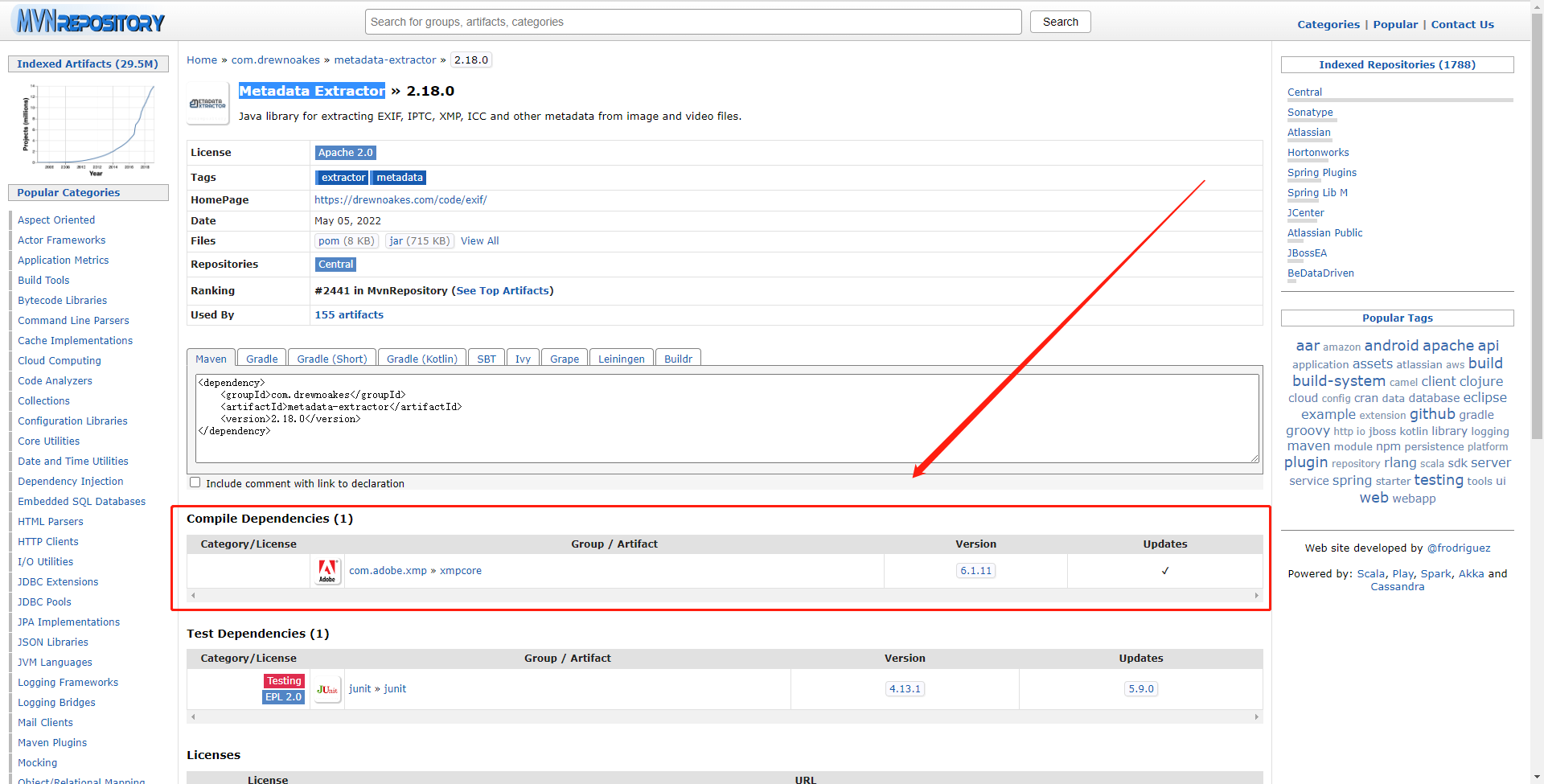Viewport: 1544px width, 784px height.
Task: Open Categories in the top navigation
Action: 1328,24
